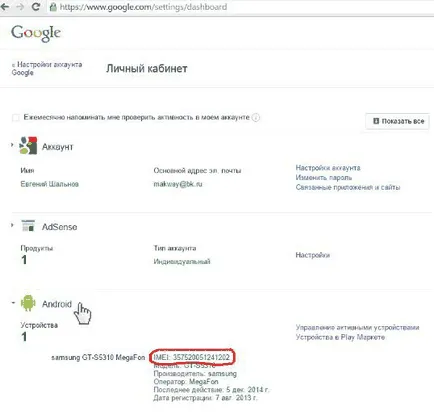
Task: Reload the page with refresh icon
Action: click(x=36, y=7)
